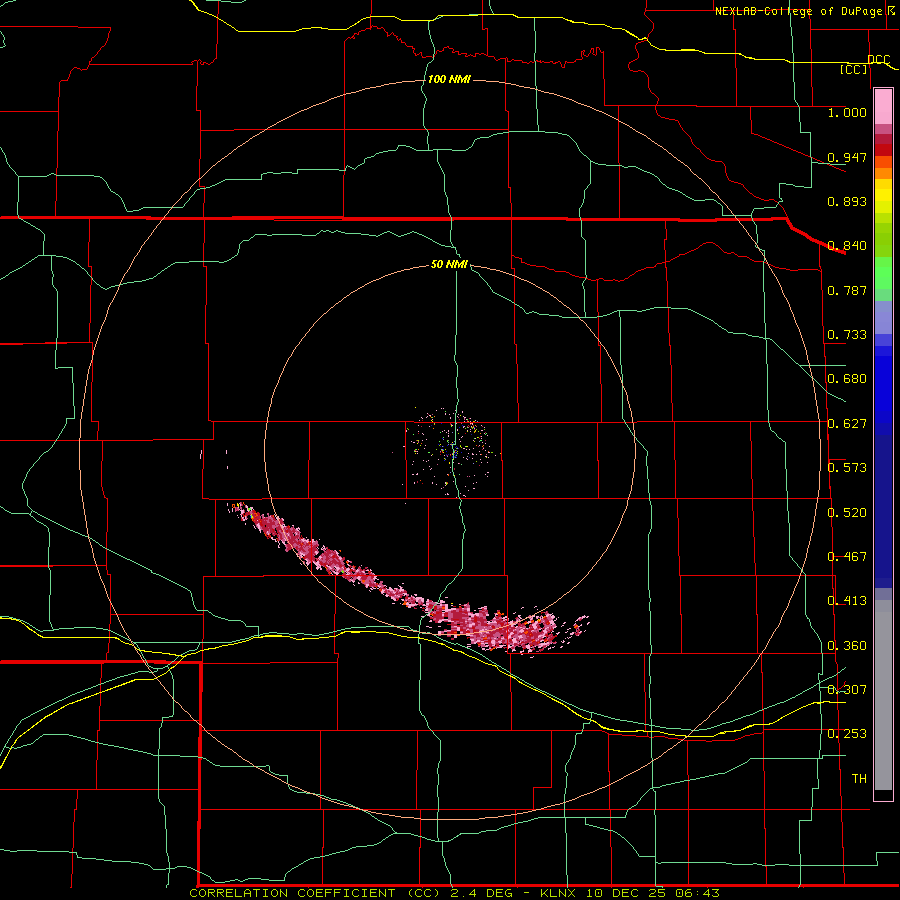
Task: Select the 1.000 scale value
Action: point(847,112)
